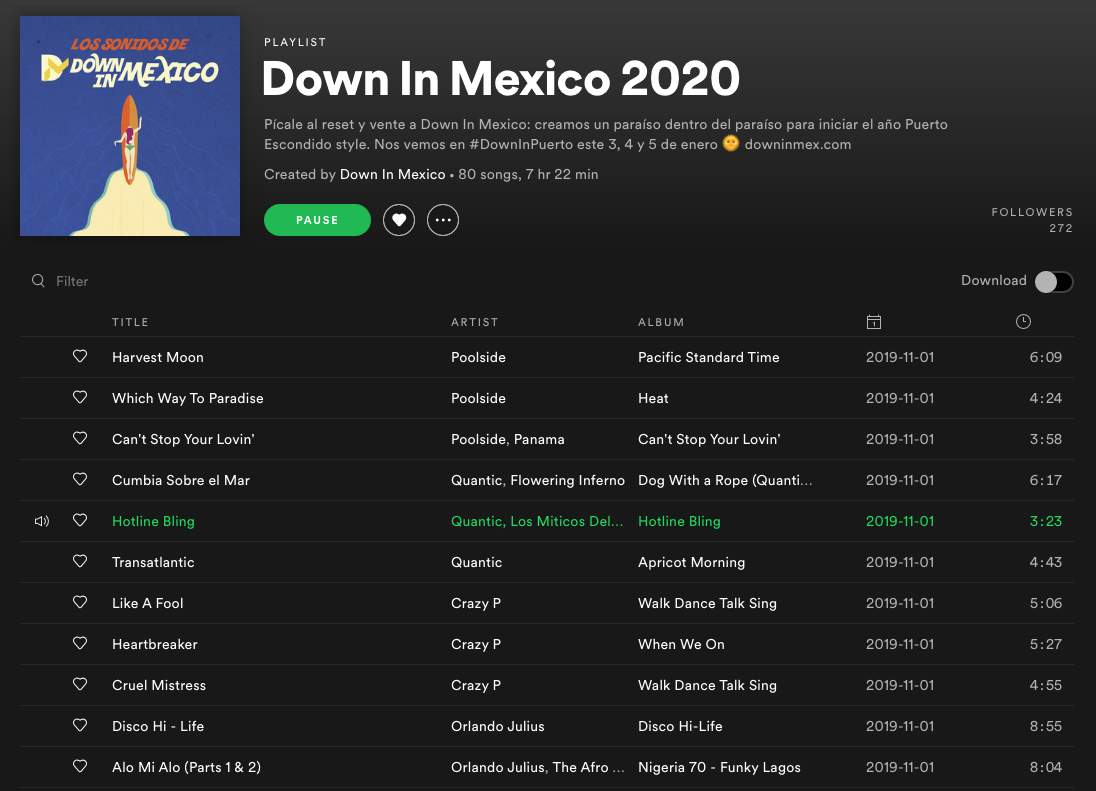Like the song Which Way To Paradise
Screen dimensions: 1096x791
pyautogui.click(x=80, y=398)
